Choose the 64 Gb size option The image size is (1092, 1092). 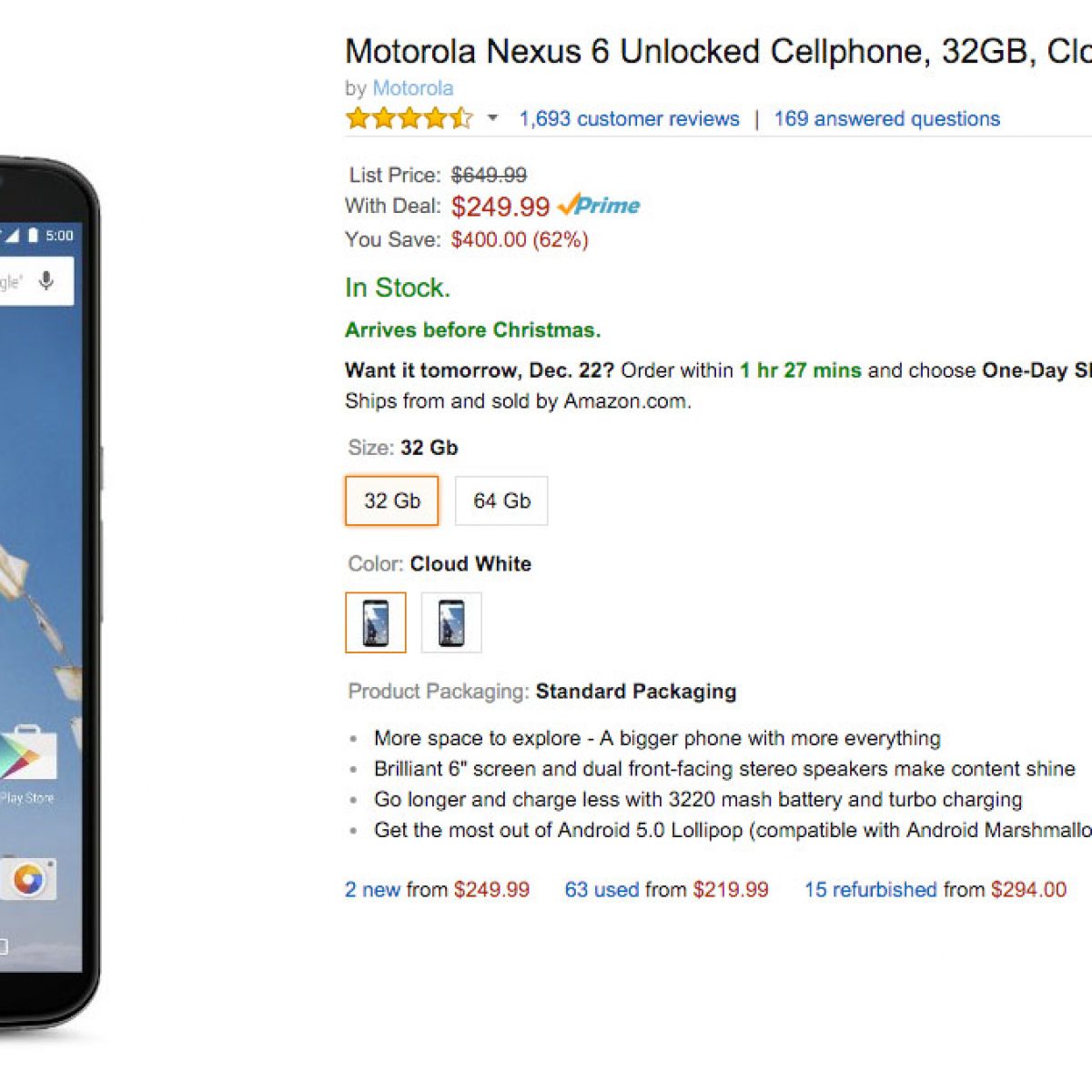click(501, 500)
